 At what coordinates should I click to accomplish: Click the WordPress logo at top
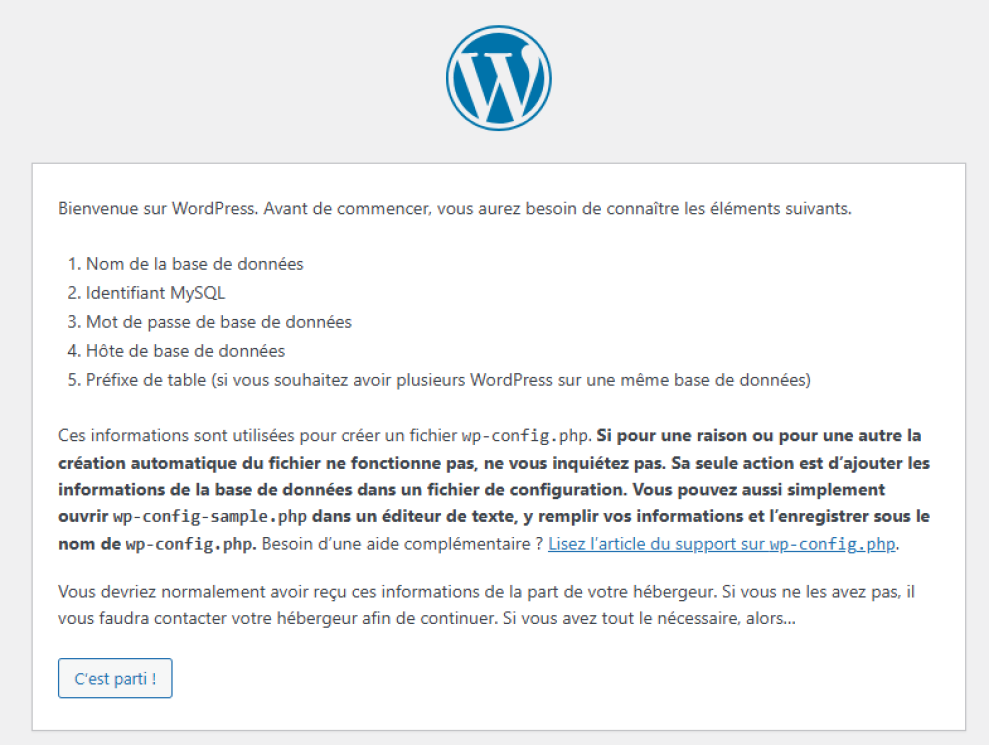pos(498,78)
